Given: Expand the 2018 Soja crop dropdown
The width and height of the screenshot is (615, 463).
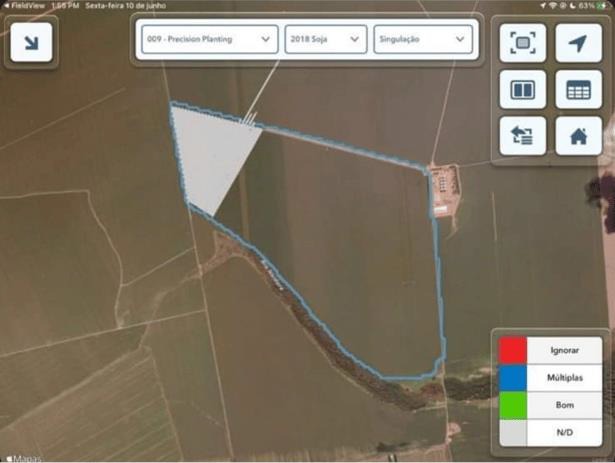Looking at the screenshot, I should (325, 39).
